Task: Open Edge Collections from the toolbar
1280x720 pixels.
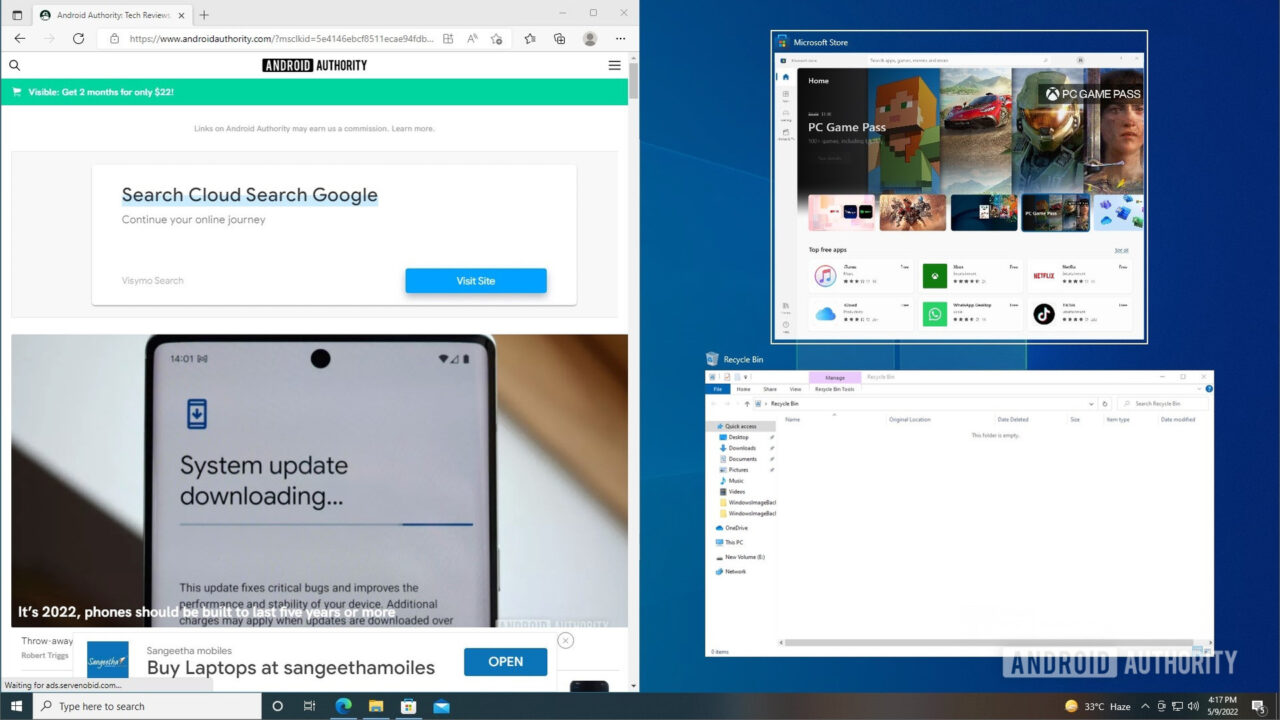Action: pyautogui.click(x=559, y=39)
